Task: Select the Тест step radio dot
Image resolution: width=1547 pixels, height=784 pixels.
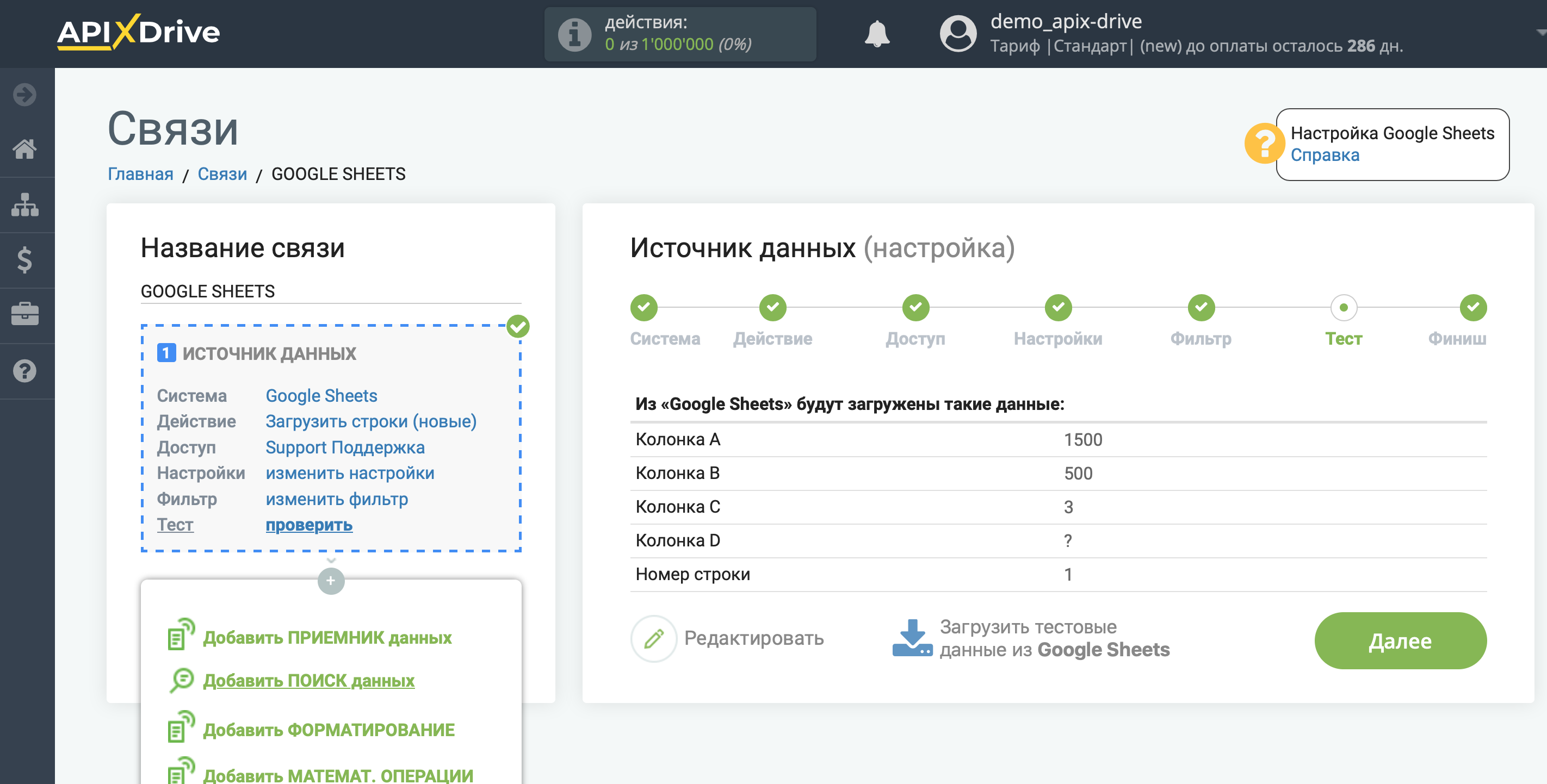Action: point(1344,307)
